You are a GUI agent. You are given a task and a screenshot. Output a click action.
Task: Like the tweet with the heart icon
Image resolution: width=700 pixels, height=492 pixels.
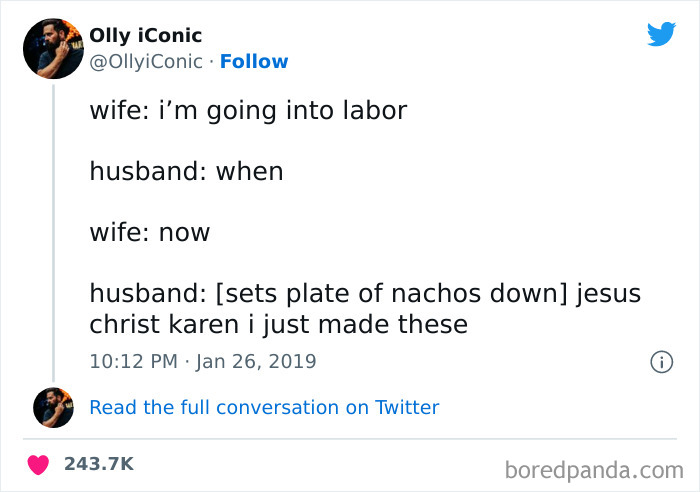point(39,464)
